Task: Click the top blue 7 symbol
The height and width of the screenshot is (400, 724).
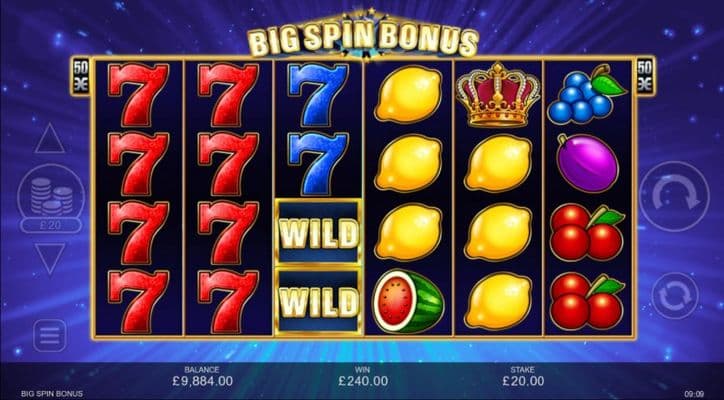Action: click(x=318, y=95)
